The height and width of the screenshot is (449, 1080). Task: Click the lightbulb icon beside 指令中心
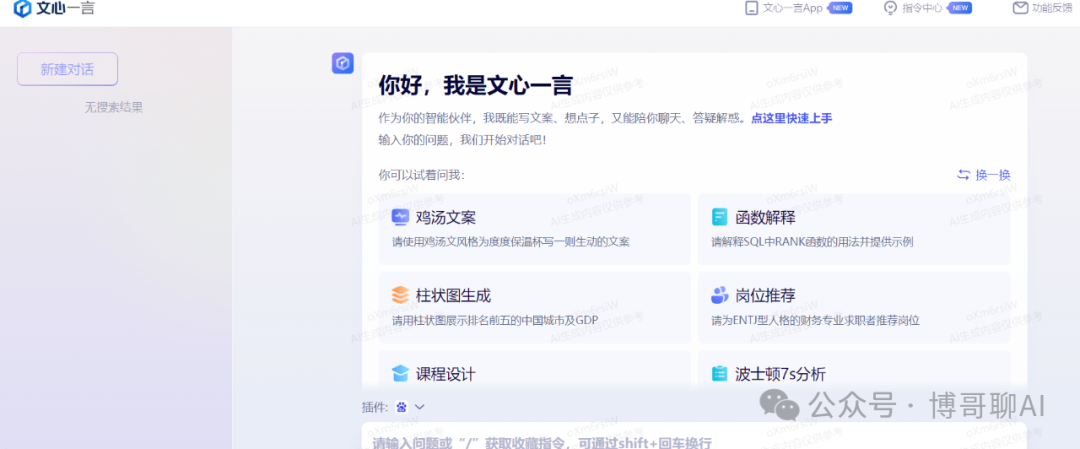pyautogui.click(x=891, y=8)
